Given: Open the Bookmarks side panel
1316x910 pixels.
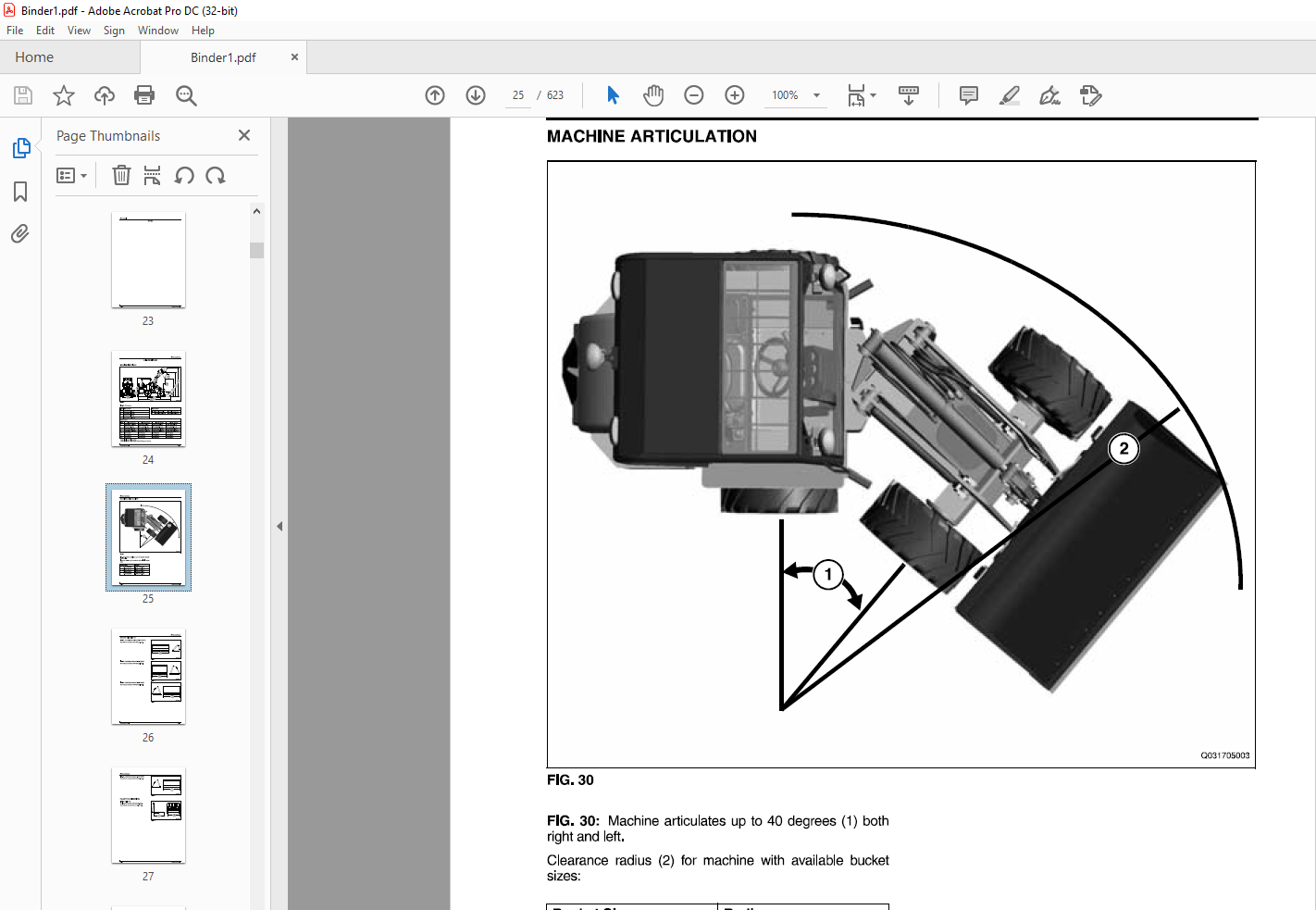Looking at the screenshot, I should (x=20, y=192).
